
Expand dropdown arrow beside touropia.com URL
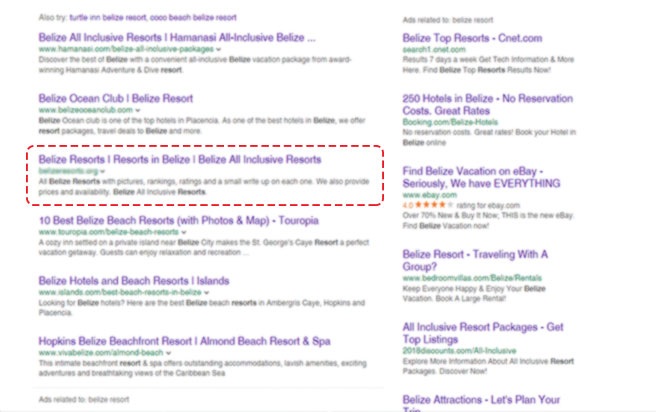coord(184,232)
